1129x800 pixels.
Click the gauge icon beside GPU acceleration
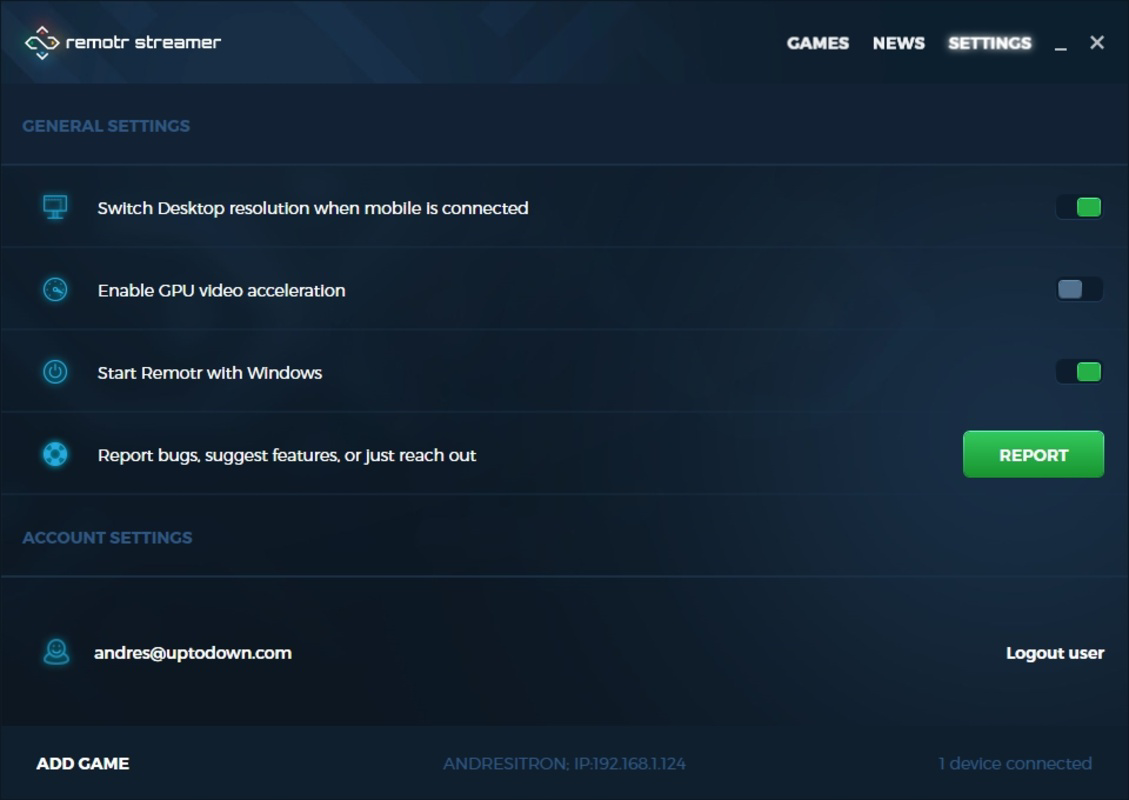55,289
